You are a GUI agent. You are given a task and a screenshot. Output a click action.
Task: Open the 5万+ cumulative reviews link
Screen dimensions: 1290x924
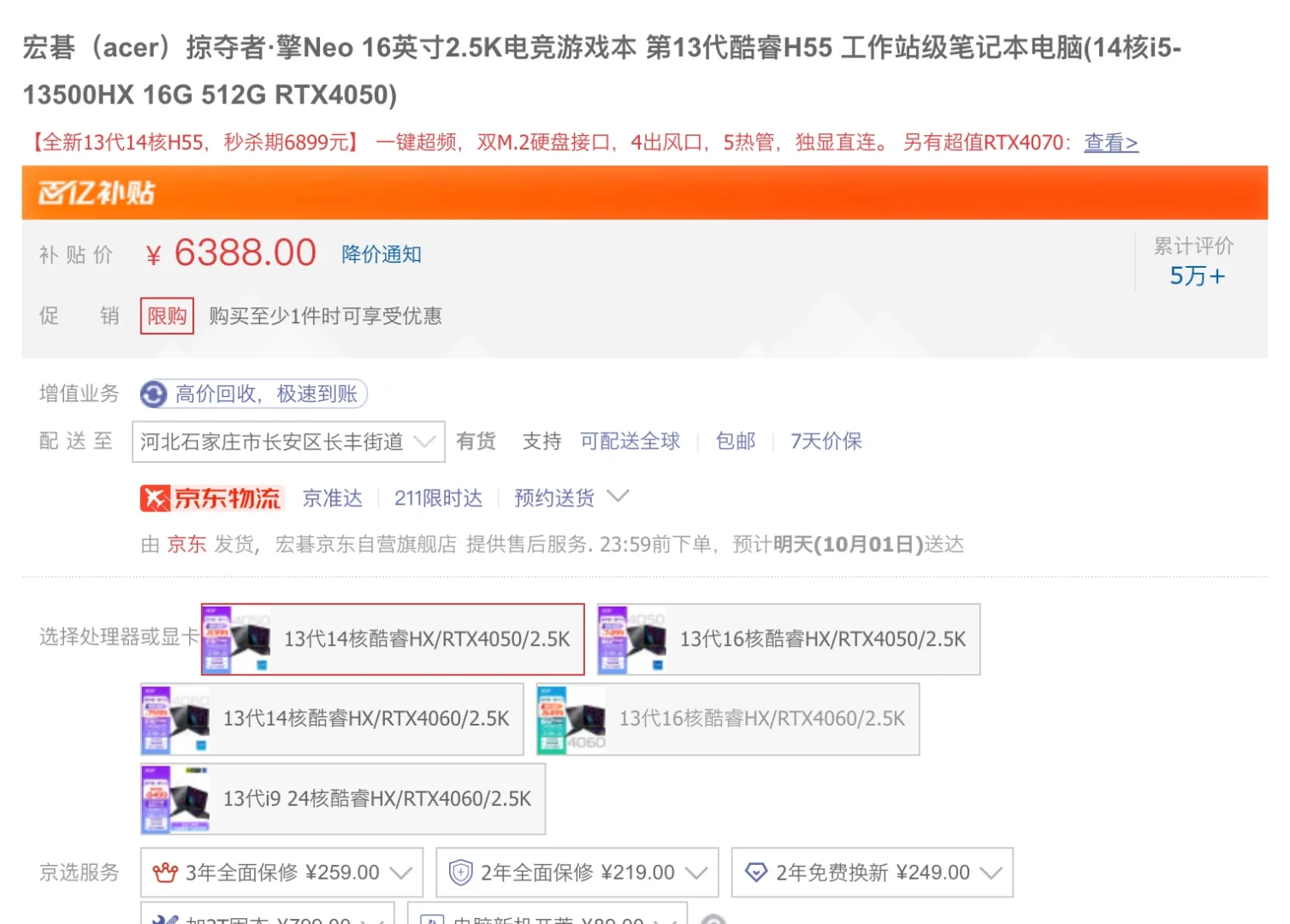(x=1197, y=276)
